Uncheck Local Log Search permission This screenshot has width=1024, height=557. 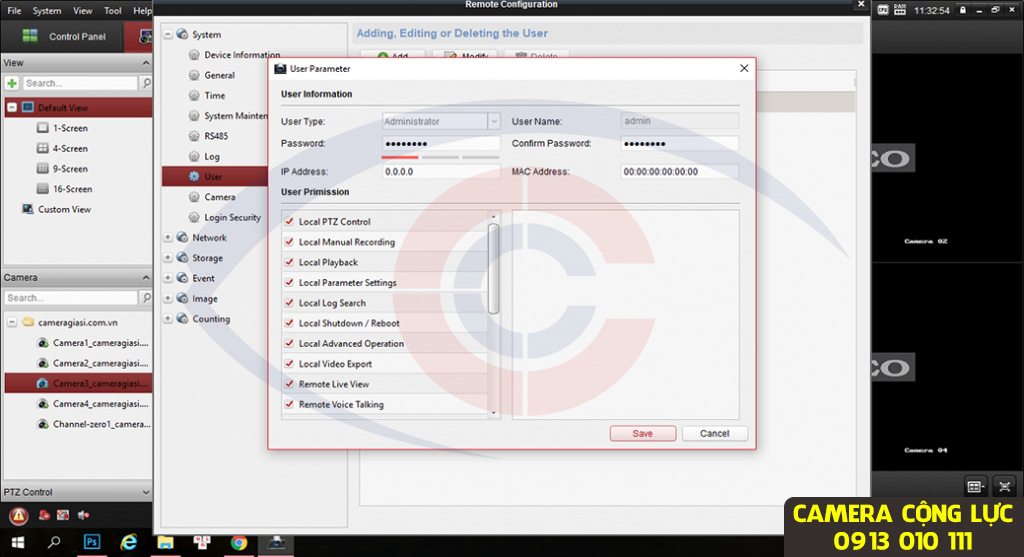289,302
